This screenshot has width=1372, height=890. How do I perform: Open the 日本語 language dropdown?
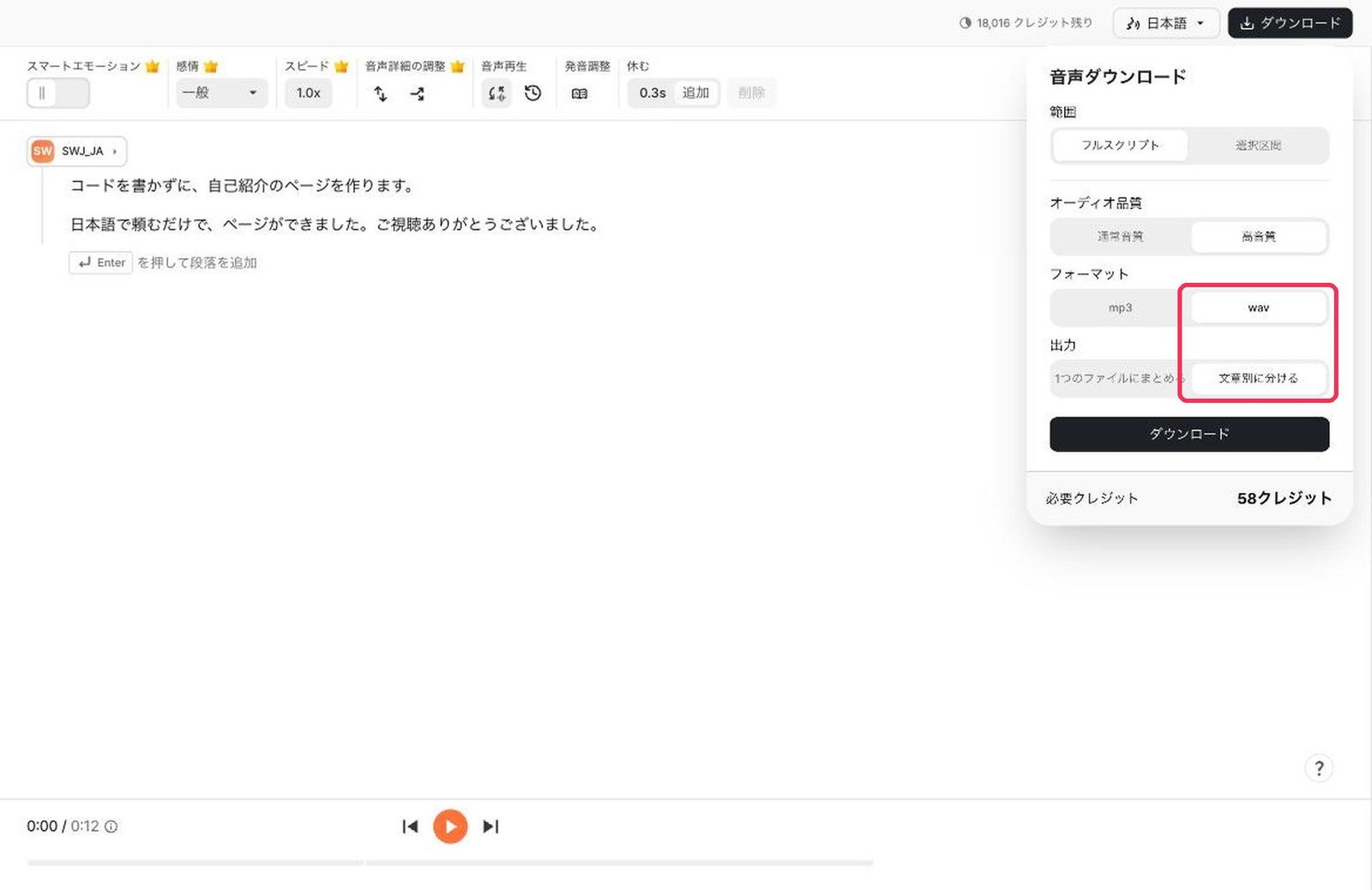click(x=1166, y=23)
